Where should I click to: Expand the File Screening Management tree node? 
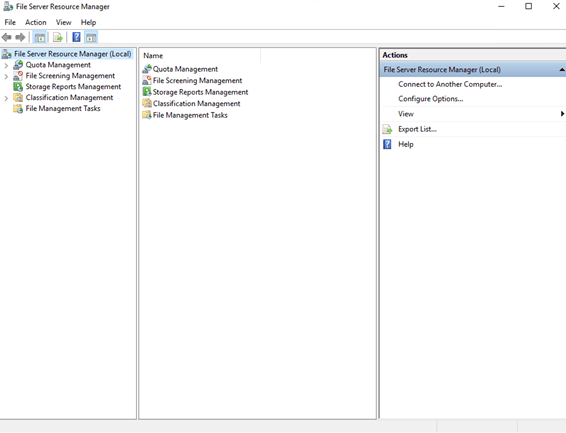point(6,76)
